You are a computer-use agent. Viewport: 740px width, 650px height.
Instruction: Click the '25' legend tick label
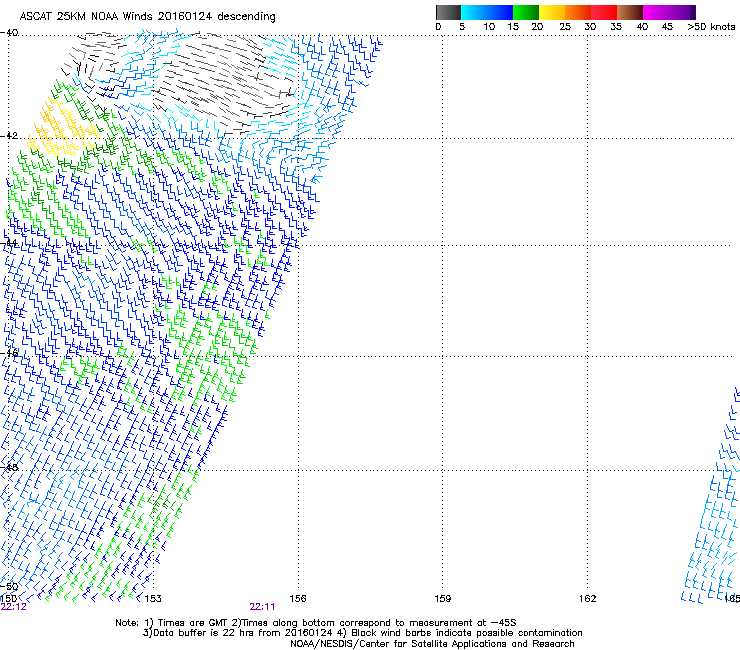tap(565, 27)
